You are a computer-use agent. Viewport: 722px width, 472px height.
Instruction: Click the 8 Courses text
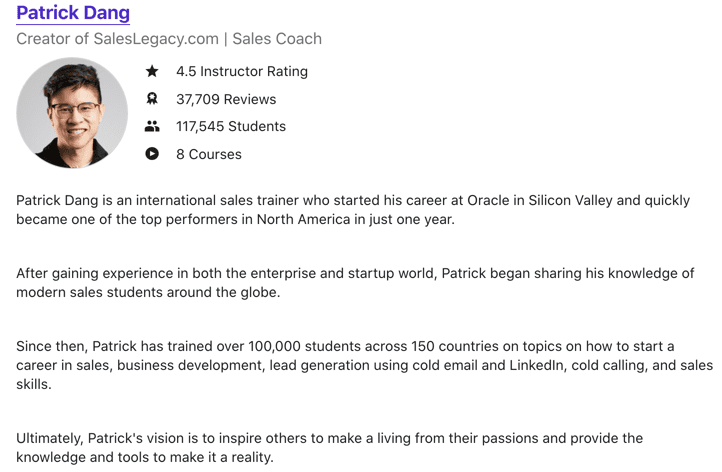point(209,154)
